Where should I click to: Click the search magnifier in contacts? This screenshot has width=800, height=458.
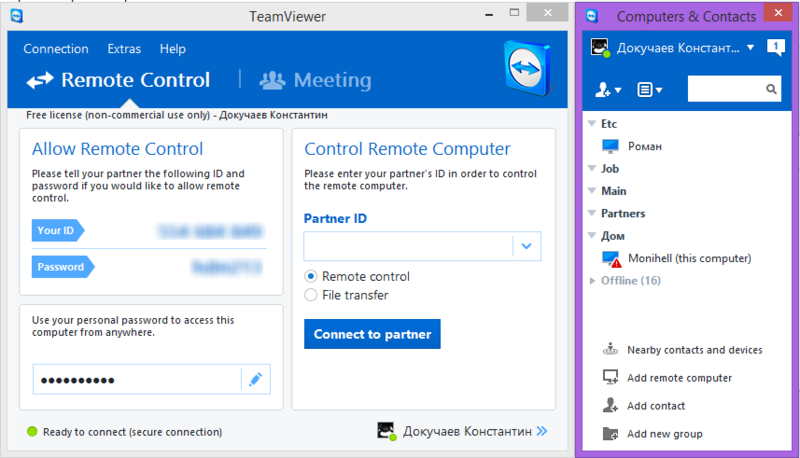(x=771, y=89)
